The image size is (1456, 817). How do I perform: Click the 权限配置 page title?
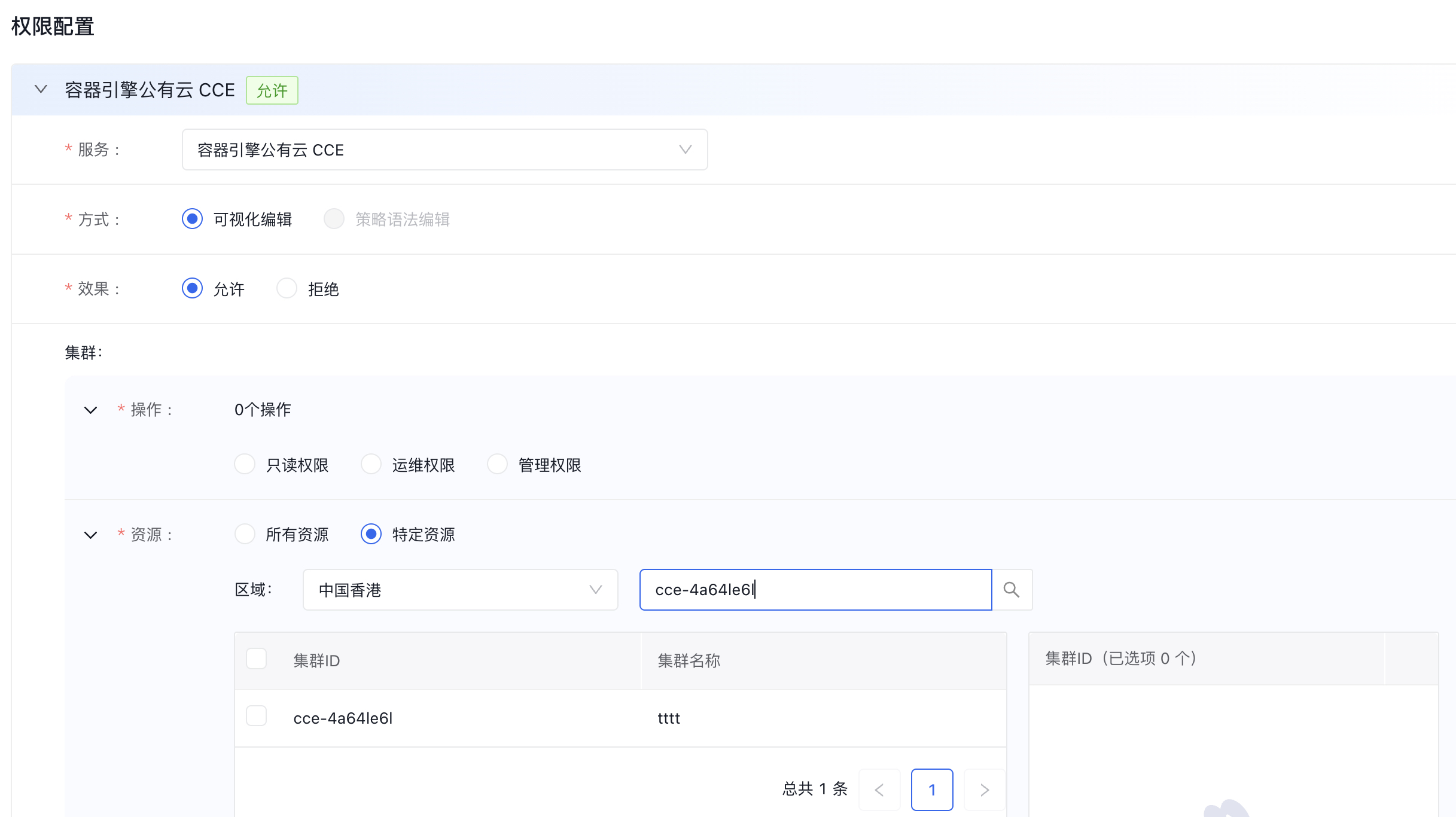(x=53, y=26)
